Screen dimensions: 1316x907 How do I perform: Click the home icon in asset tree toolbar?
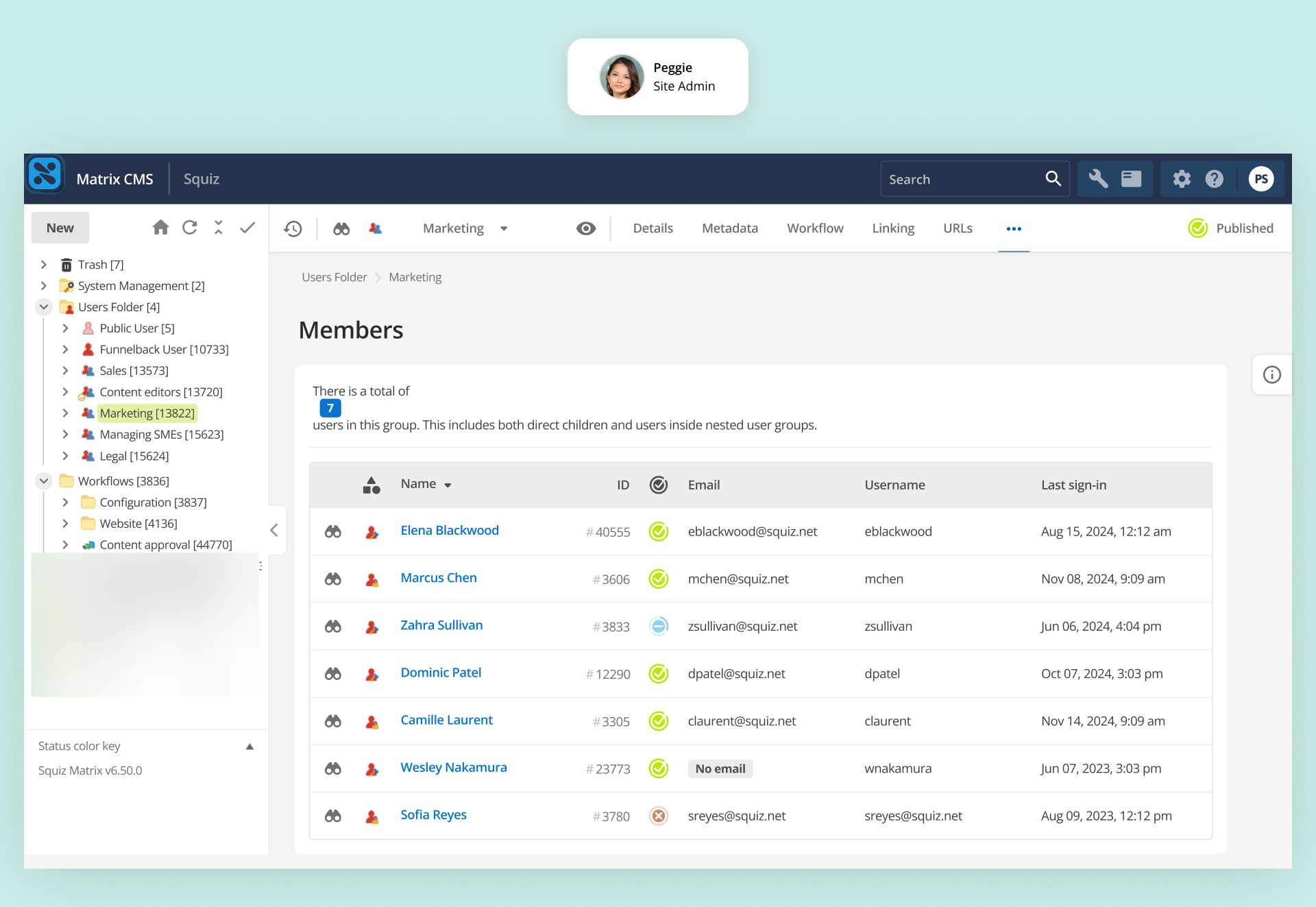[160, 228]
